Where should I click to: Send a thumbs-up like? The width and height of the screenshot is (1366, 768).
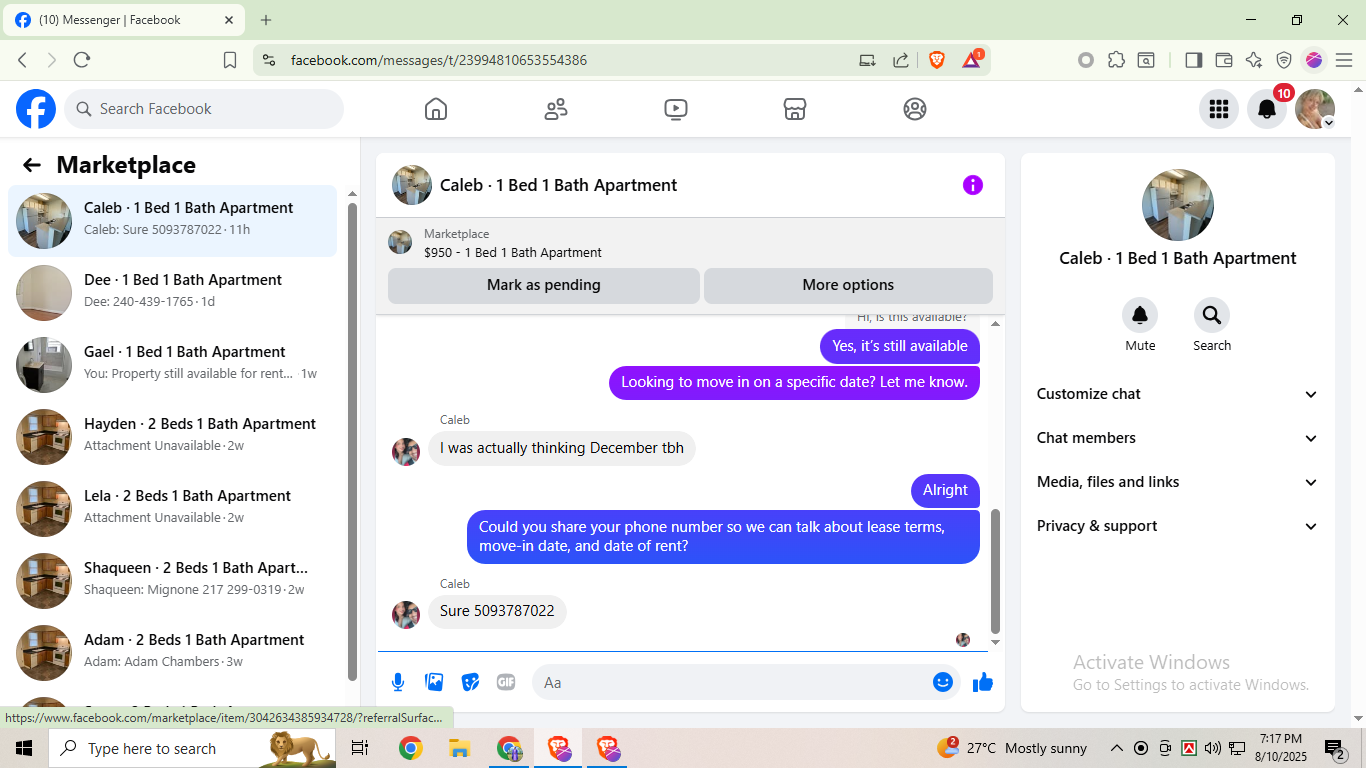983,682
